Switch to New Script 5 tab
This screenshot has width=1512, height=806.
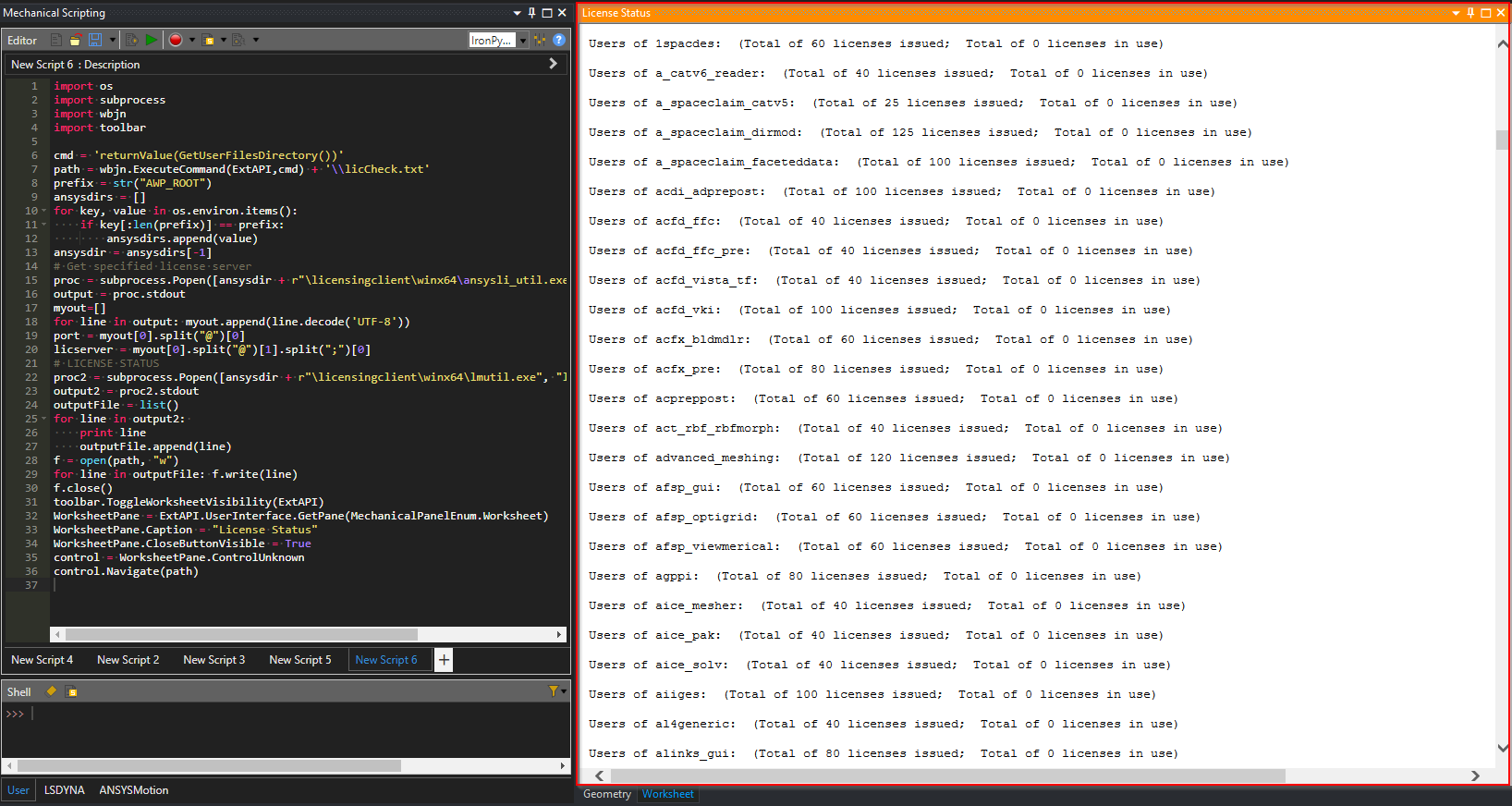tap(300, 660)
